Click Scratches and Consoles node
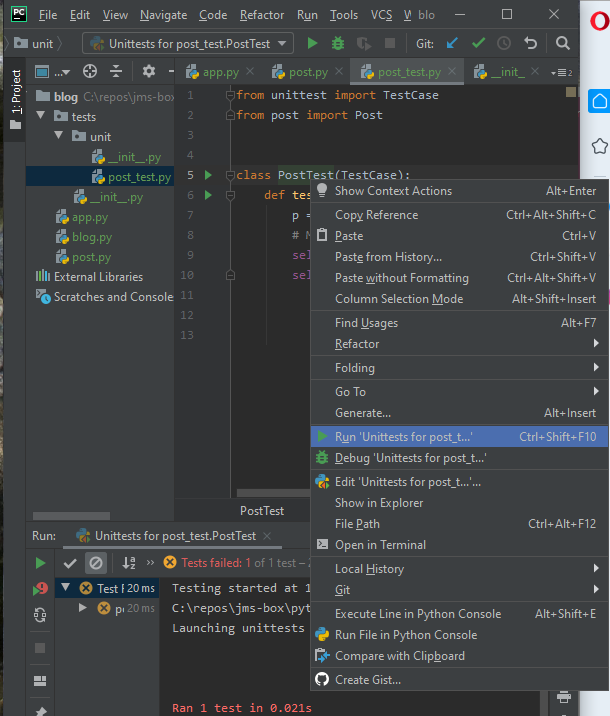The image size is (610, 716). 105,297
